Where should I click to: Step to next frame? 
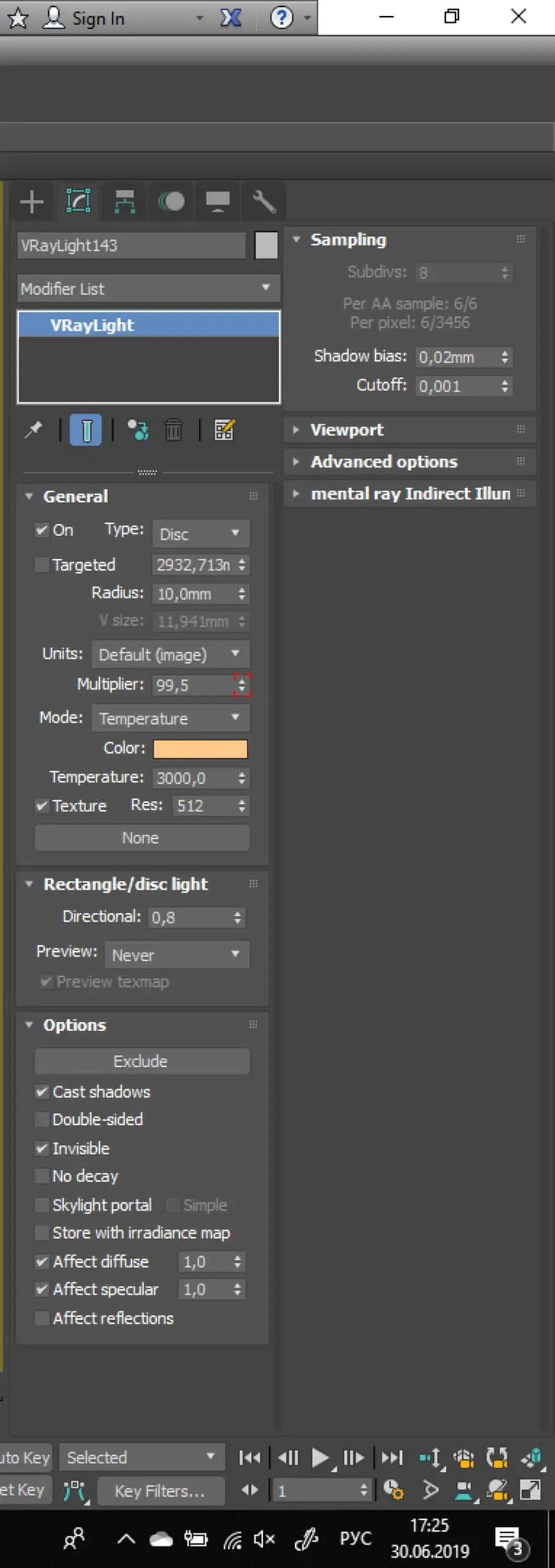coord(354,1457)
